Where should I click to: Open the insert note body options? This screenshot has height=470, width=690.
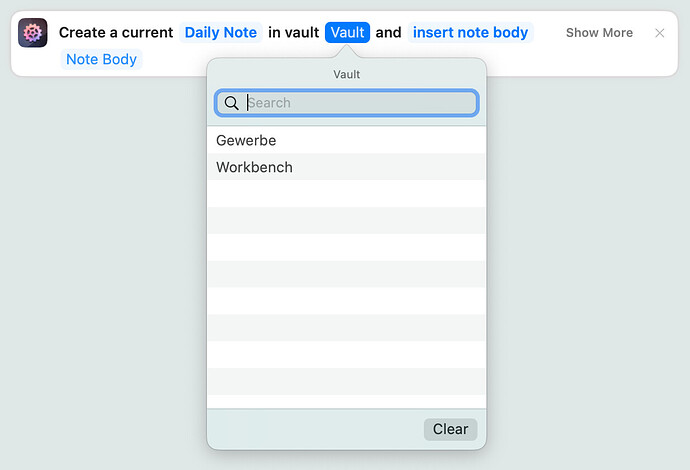click(x=470, y=33)
